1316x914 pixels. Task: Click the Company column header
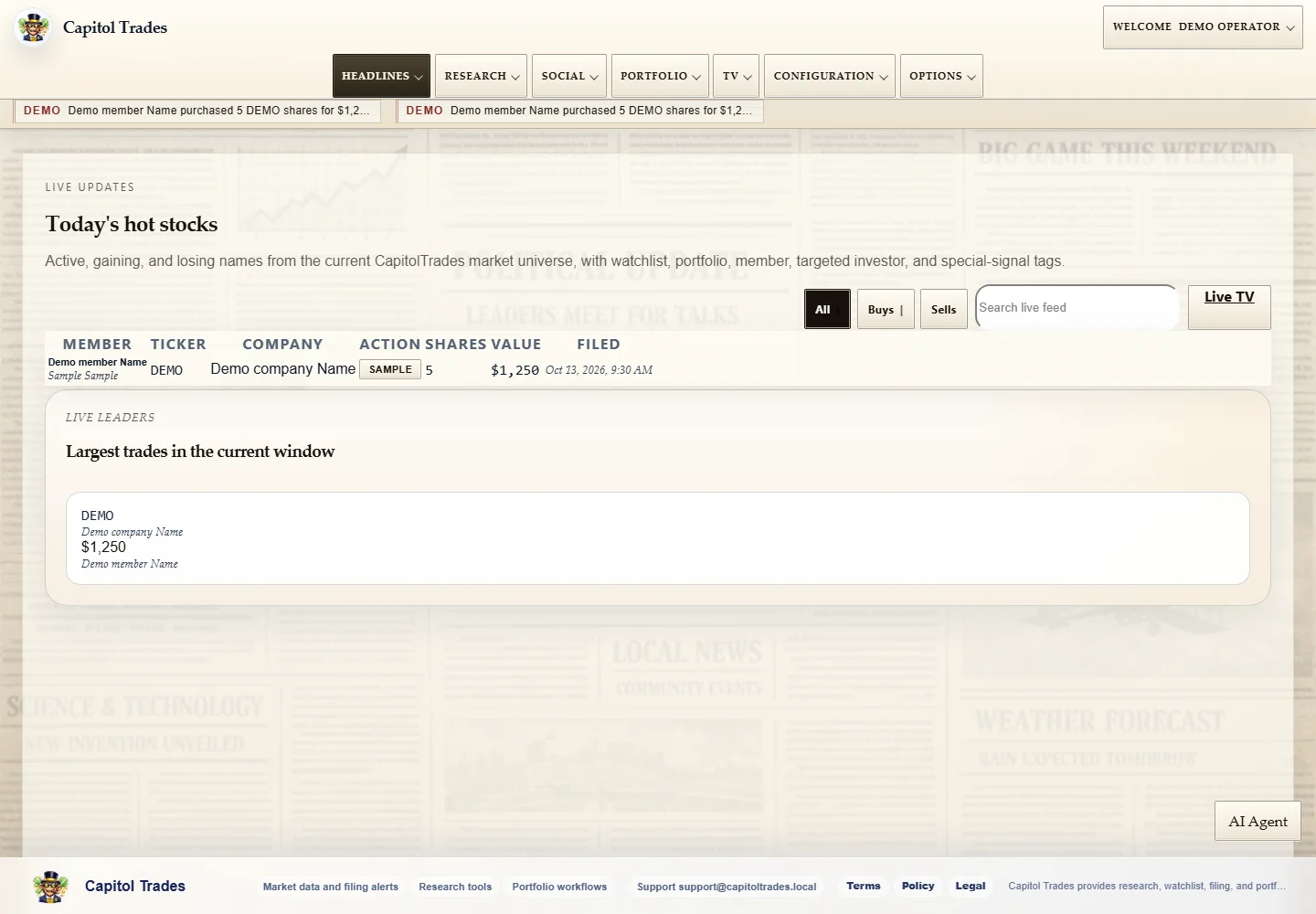click(x=282, y=345)
